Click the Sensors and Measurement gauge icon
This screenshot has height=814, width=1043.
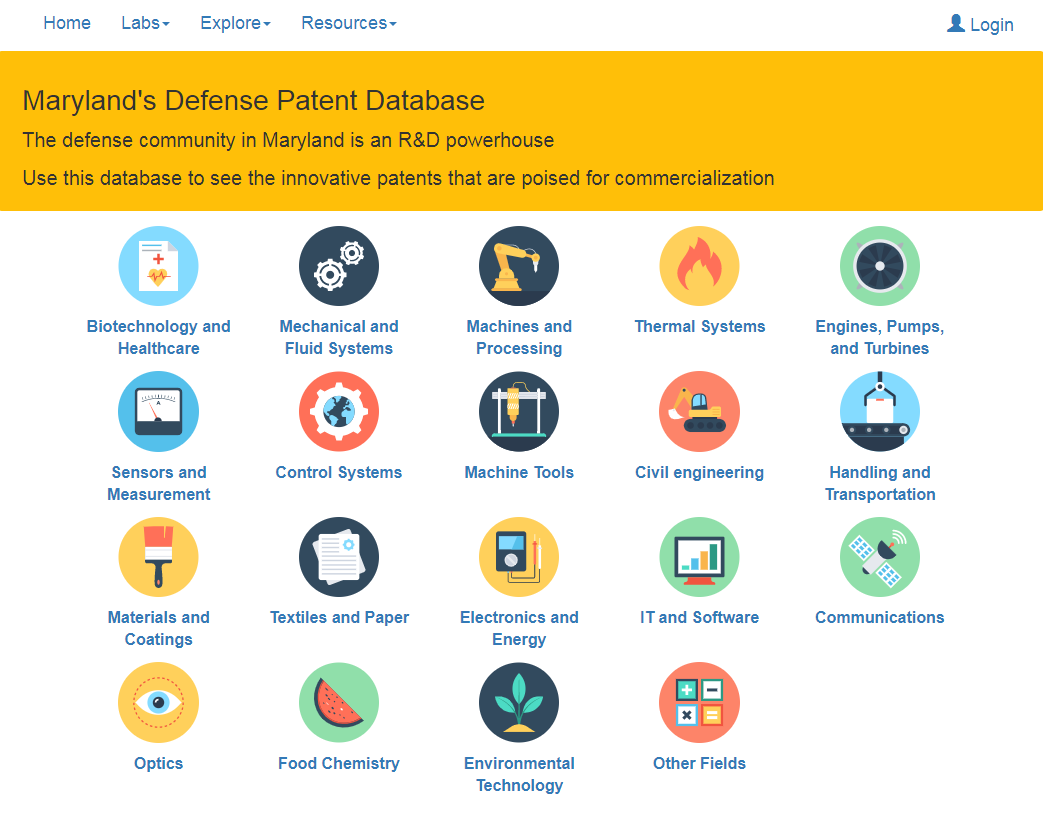(x=158, y=412)
